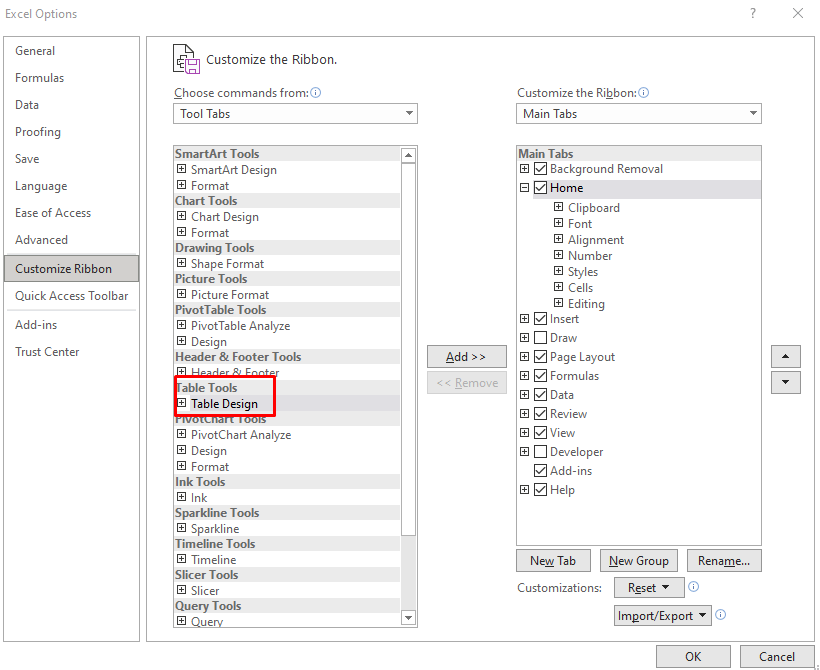Click the Cancel button
Viewport: 820px width, 670px height.
777,656
